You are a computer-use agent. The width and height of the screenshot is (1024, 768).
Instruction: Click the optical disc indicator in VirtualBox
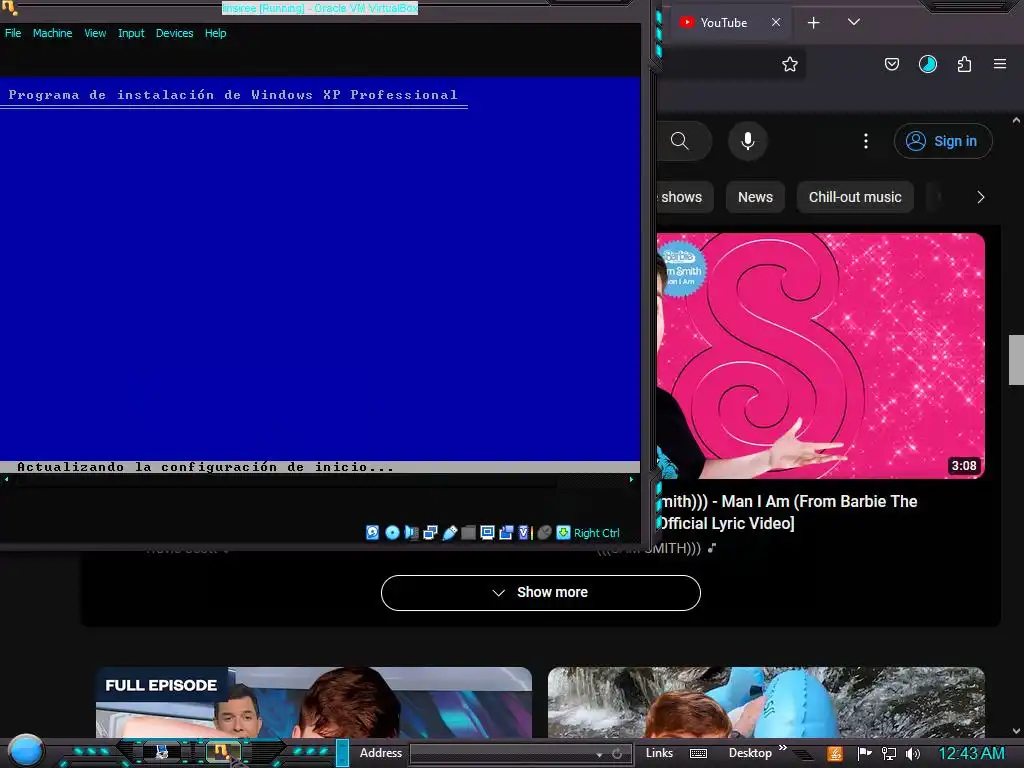point(392,532)
